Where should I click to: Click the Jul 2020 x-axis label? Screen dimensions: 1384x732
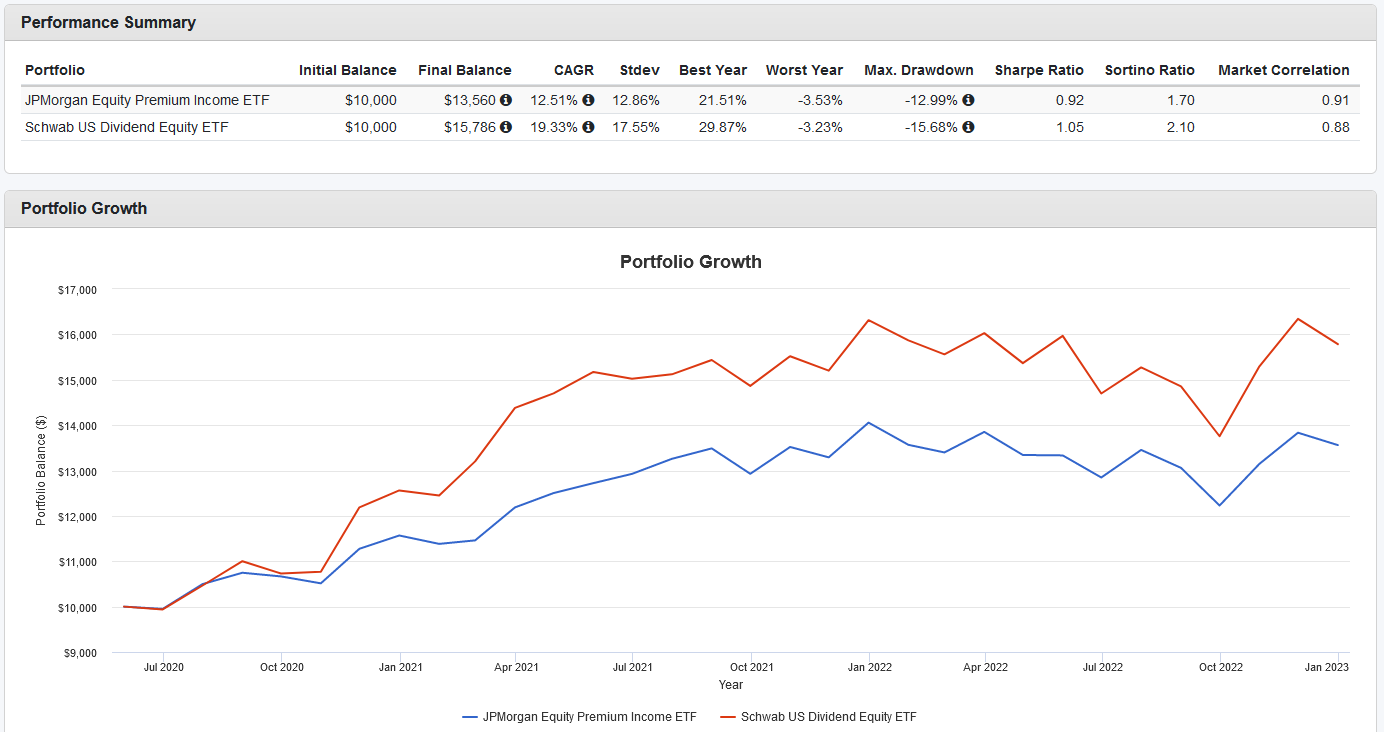pos(164,667)
